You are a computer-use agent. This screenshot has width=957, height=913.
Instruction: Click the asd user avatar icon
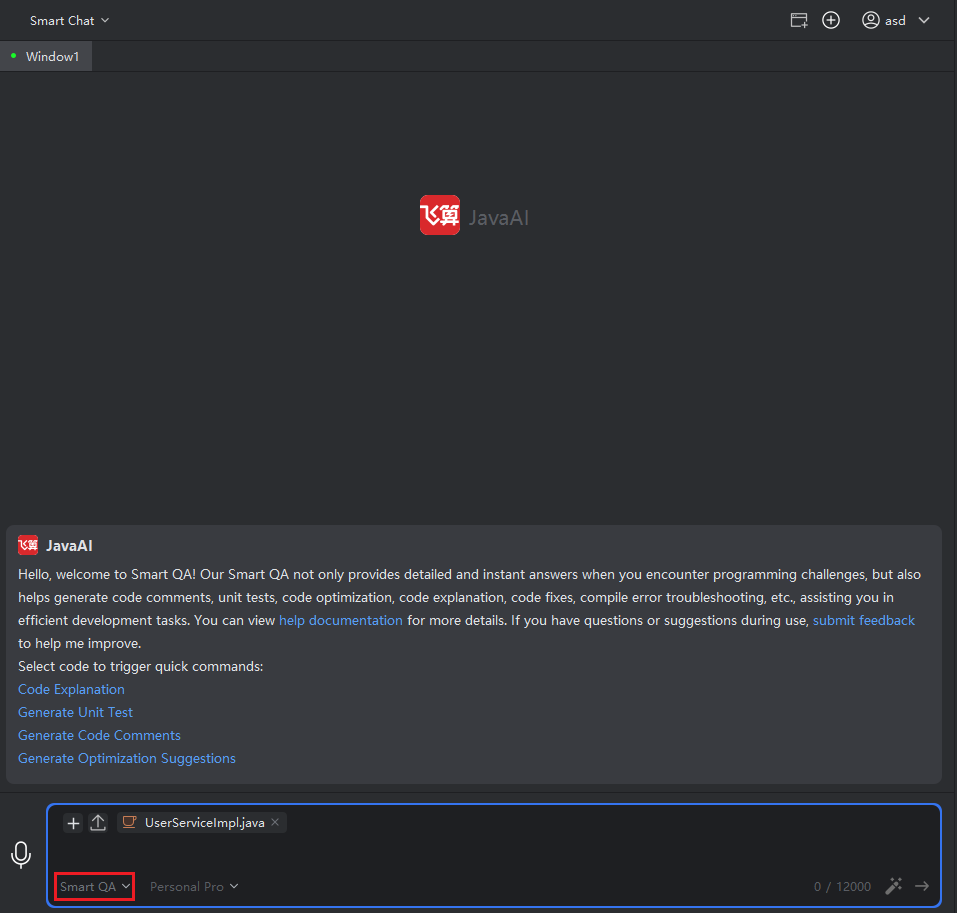pos(871,20)
